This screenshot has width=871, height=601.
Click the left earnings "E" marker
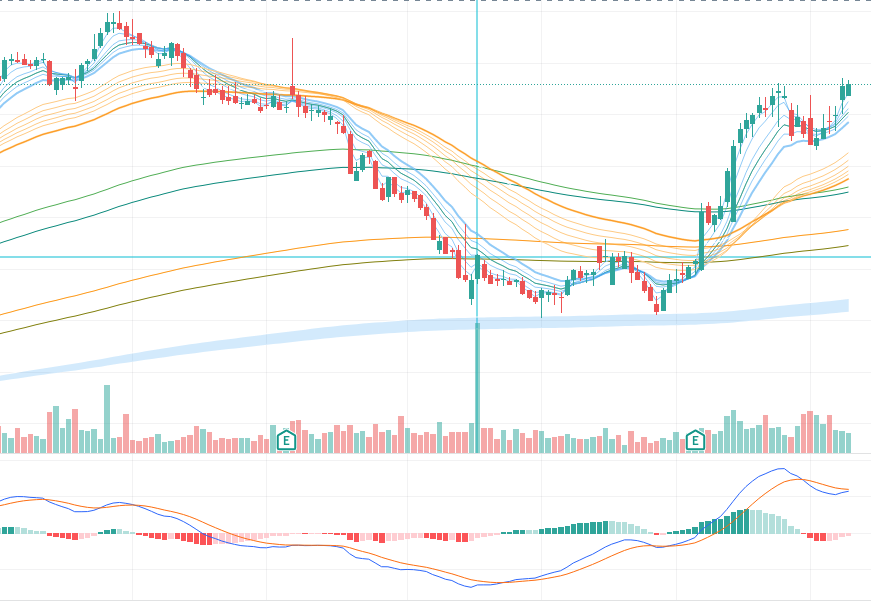coord(286,439)
